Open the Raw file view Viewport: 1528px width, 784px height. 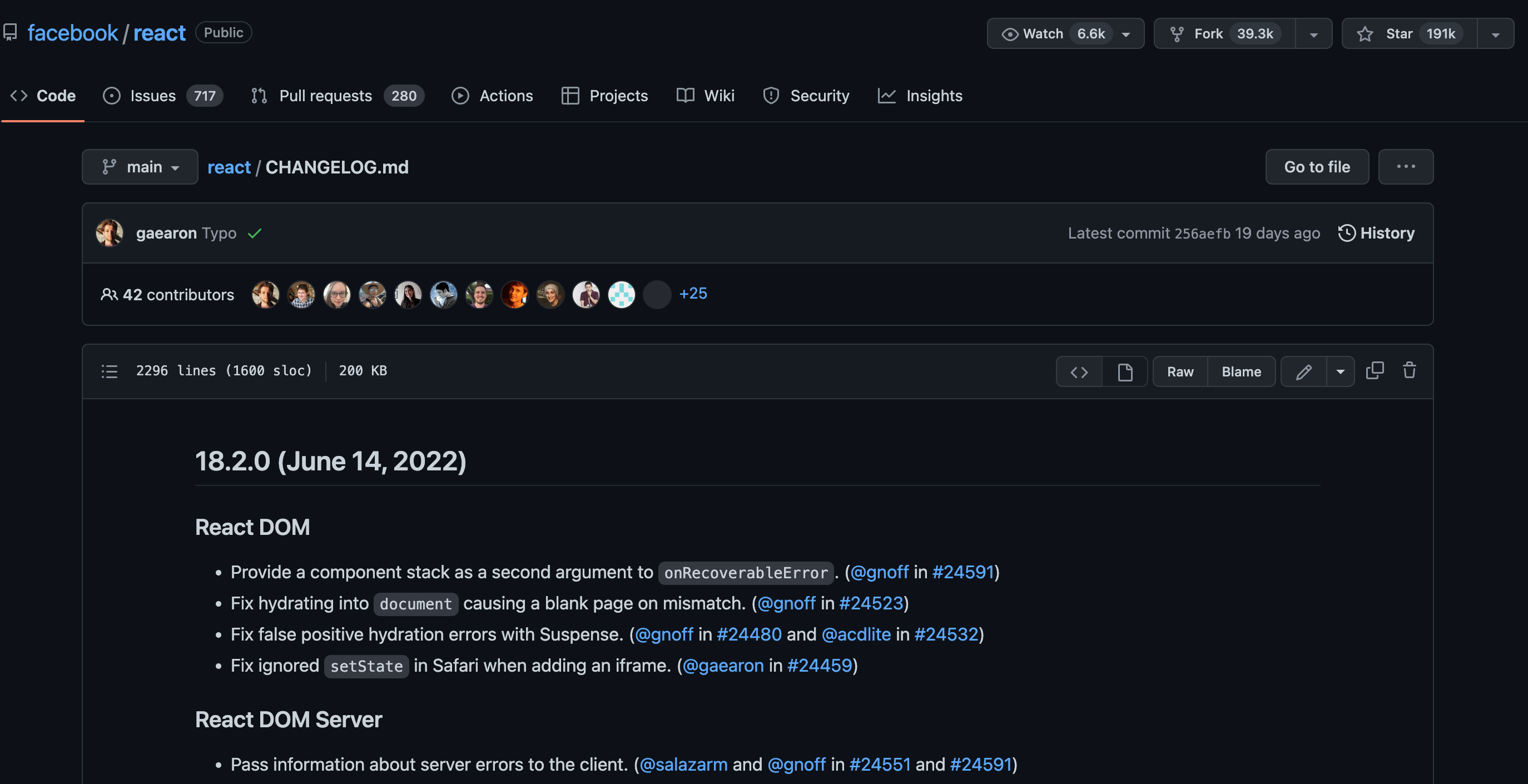pyautogui.click(x=1180, y=371)
